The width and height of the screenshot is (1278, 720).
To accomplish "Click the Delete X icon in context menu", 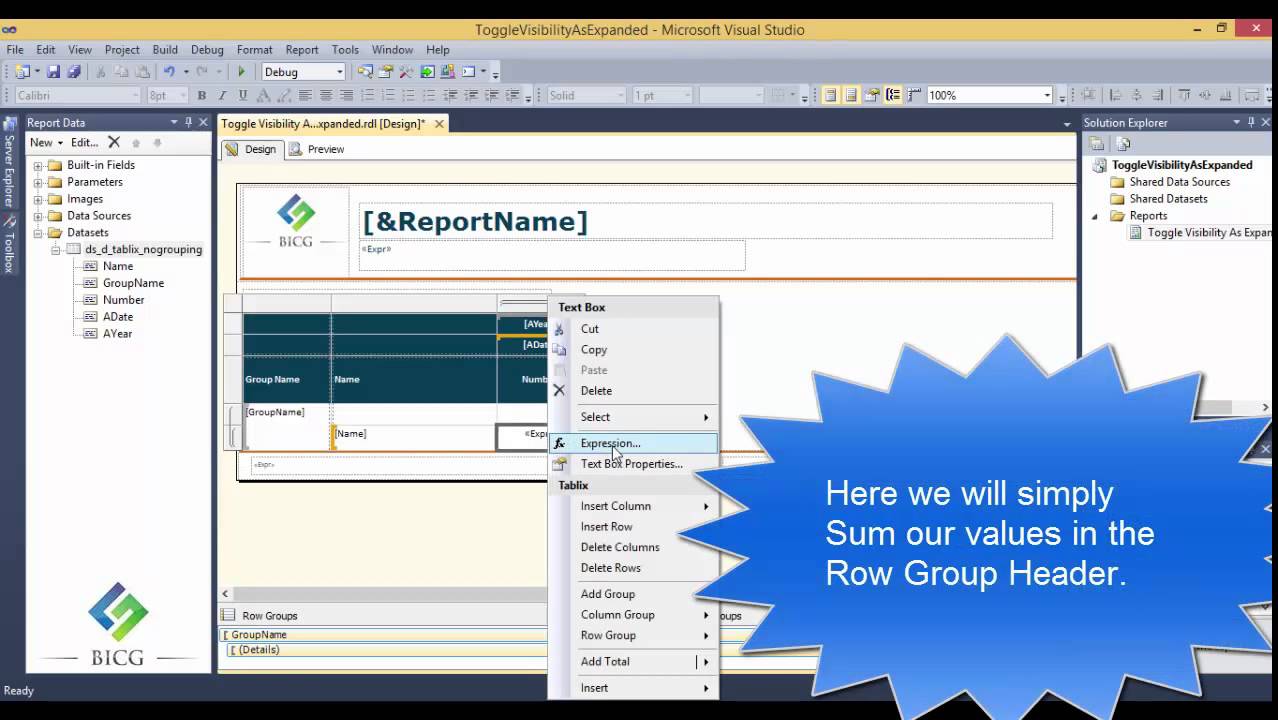I will [x=560, y=391].
